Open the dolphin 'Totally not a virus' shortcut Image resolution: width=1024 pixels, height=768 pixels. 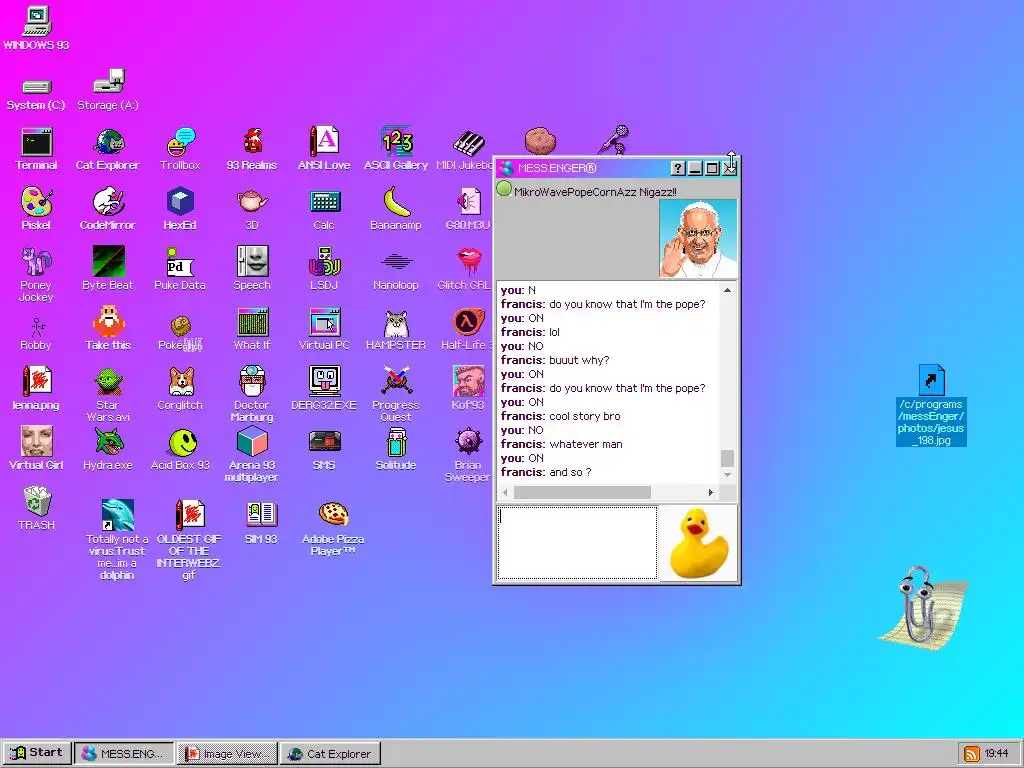pyautogui.click(x=118, y=515)
